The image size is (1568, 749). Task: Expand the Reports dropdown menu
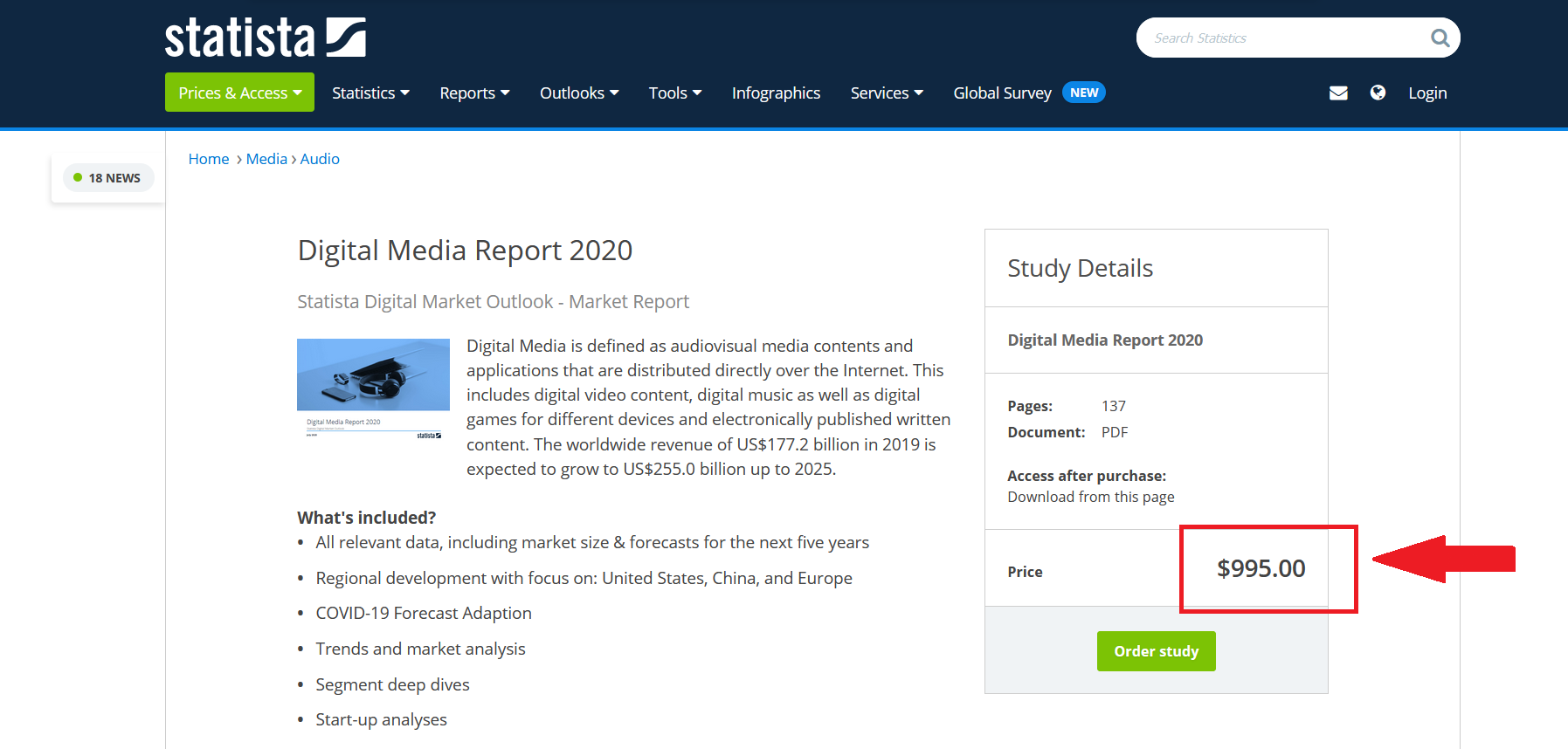click(x=474, y=93)
